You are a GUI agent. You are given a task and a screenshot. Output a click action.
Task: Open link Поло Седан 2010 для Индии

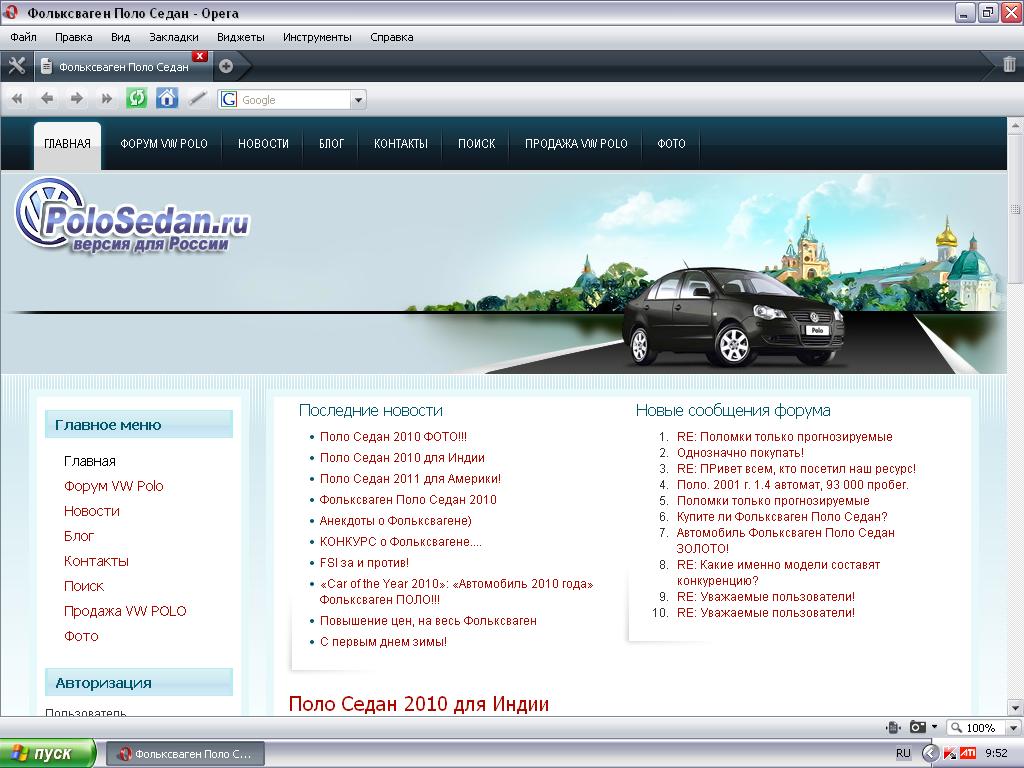tap(402, 457)
